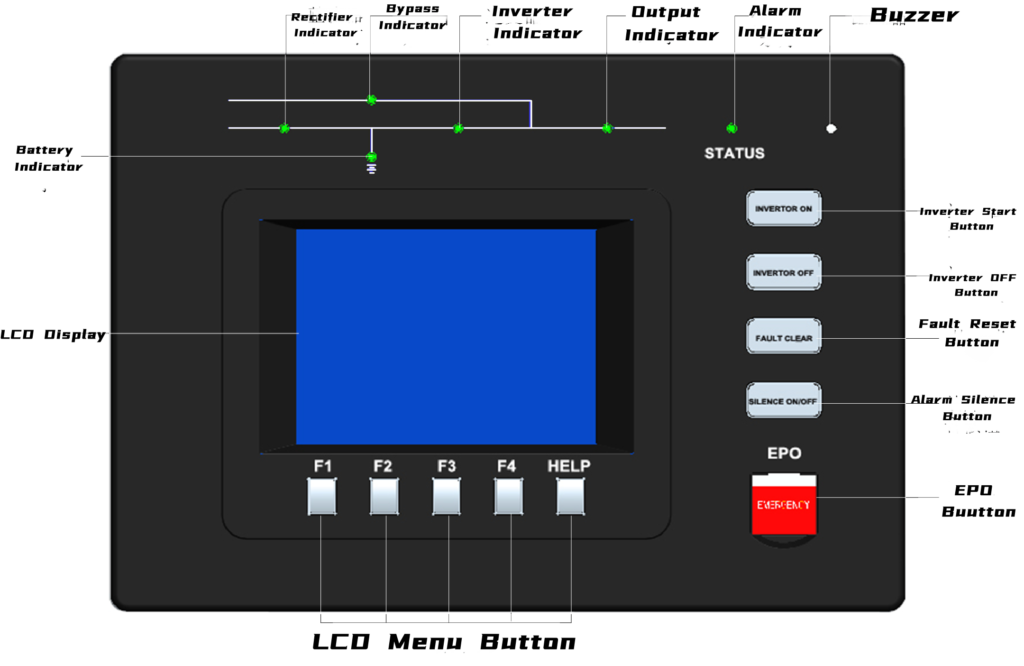Click the HELP label text
Screen dimensions: 1024x666
[x=569, y=466]
